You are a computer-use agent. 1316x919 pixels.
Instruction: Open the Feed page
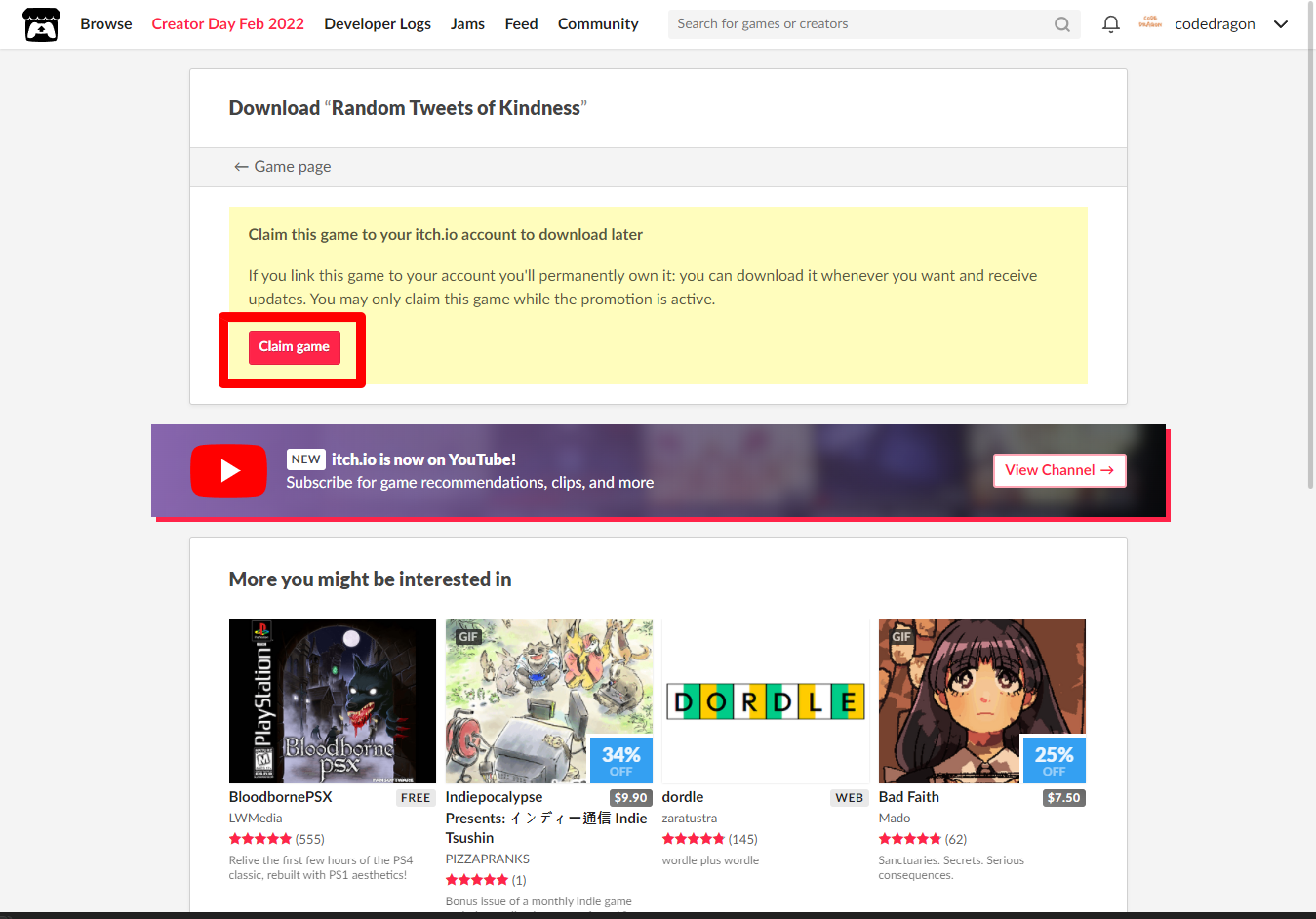click(521, 24)
